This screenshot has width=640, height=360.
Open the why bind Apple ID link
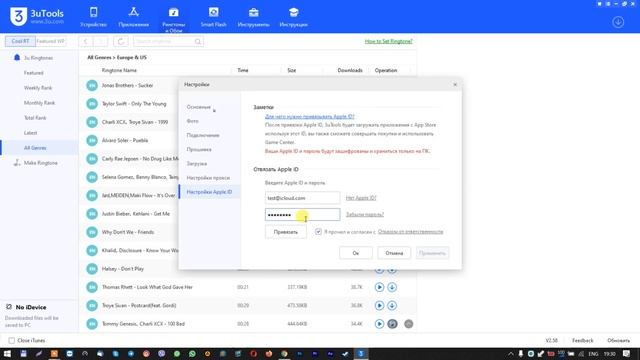point(309,116)
